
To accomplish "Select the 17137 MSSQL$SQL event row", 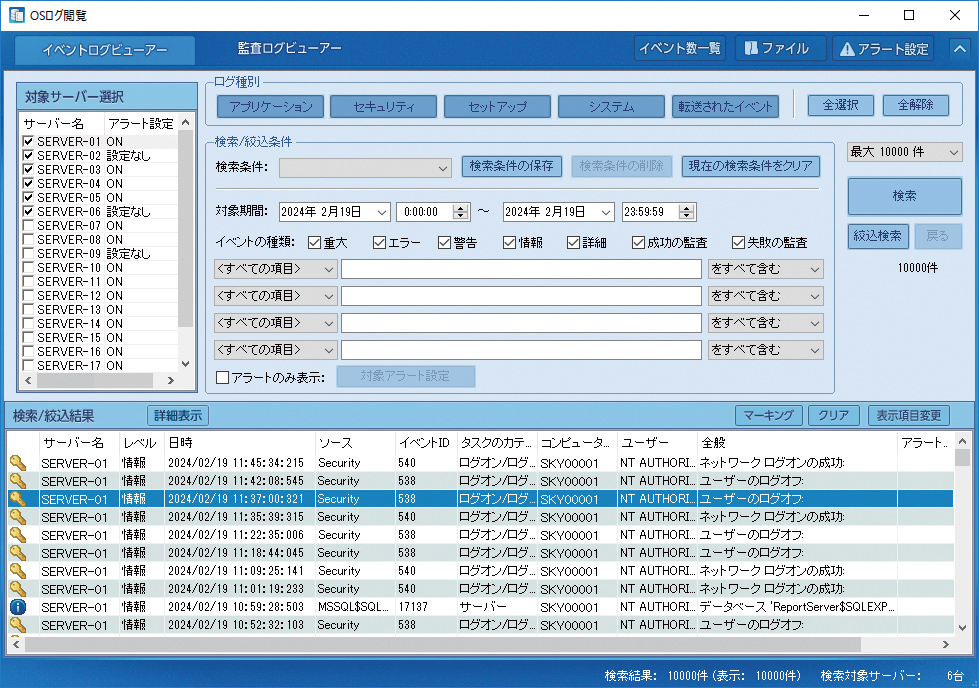I will [x=481, y=607].
